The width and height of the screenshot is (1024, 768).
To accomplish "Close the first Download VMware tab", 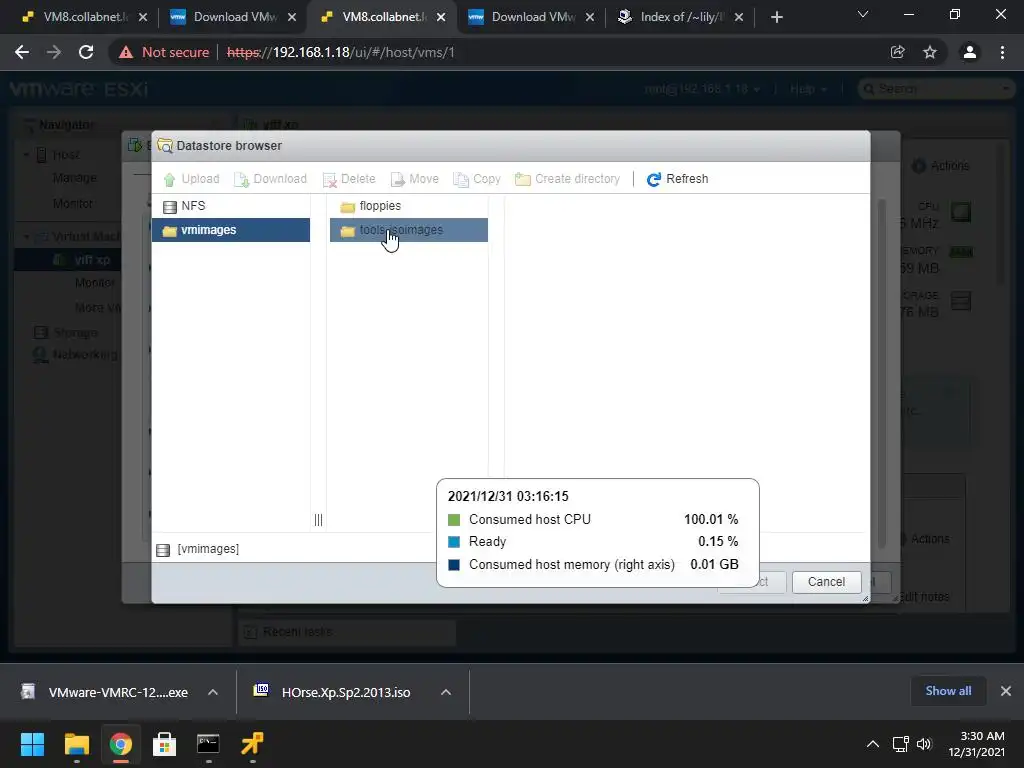I will click(x=292, y=17).
